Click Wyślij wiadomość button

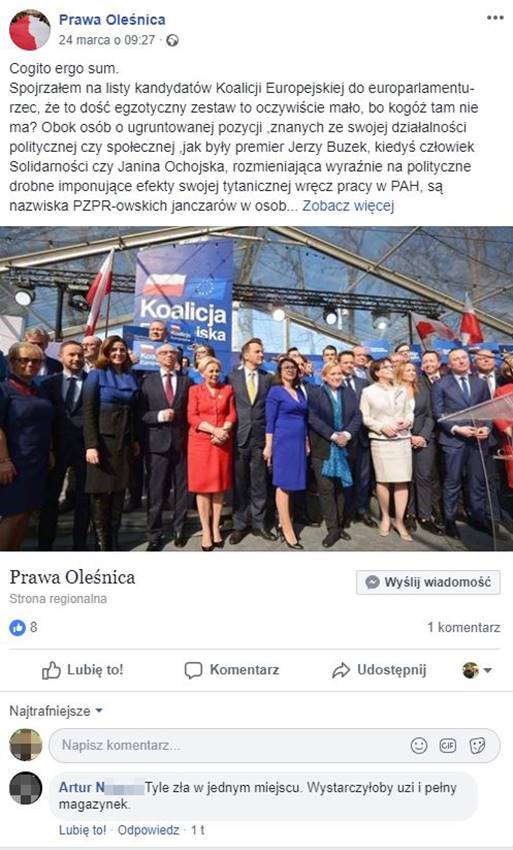[428, 582]
